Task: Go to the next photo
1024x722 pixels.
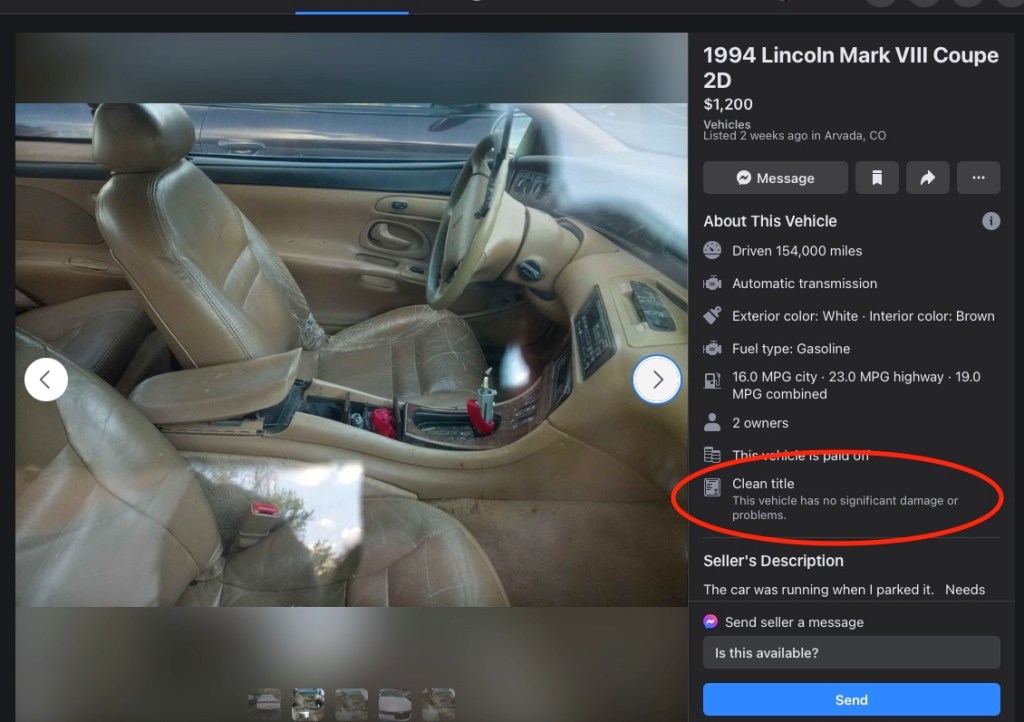Action: pos(657,379)
